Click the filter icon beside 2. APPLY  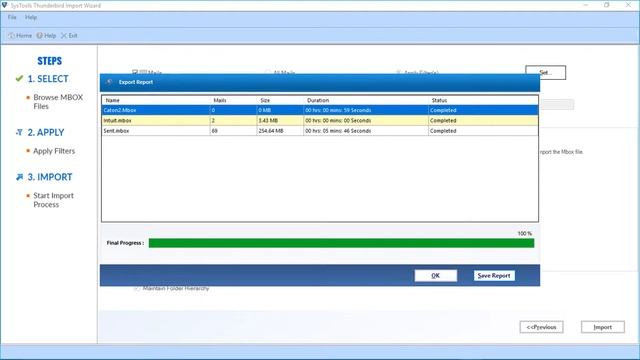click(x=19, y=132)
